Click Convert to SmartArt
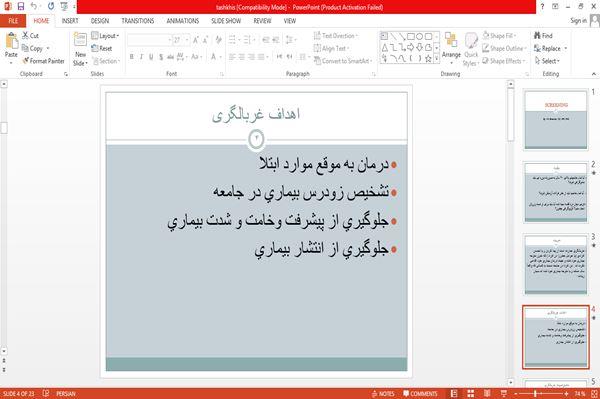The image size is (600, 399). pyautogui.click(x=343, y=61)
